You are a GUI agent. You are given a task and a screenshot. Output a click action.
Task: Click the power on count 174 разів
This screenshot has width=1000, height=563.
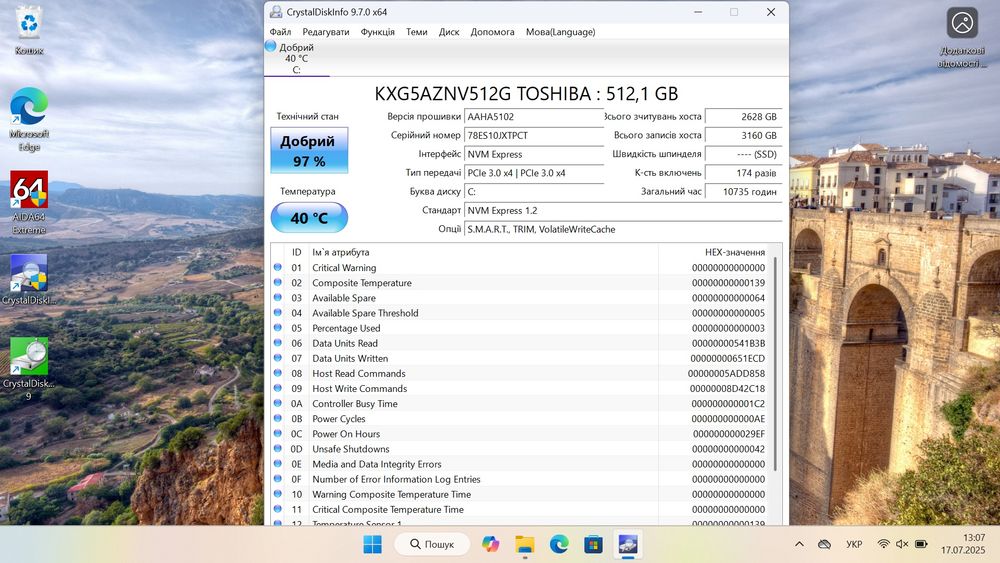click(744, 173)
